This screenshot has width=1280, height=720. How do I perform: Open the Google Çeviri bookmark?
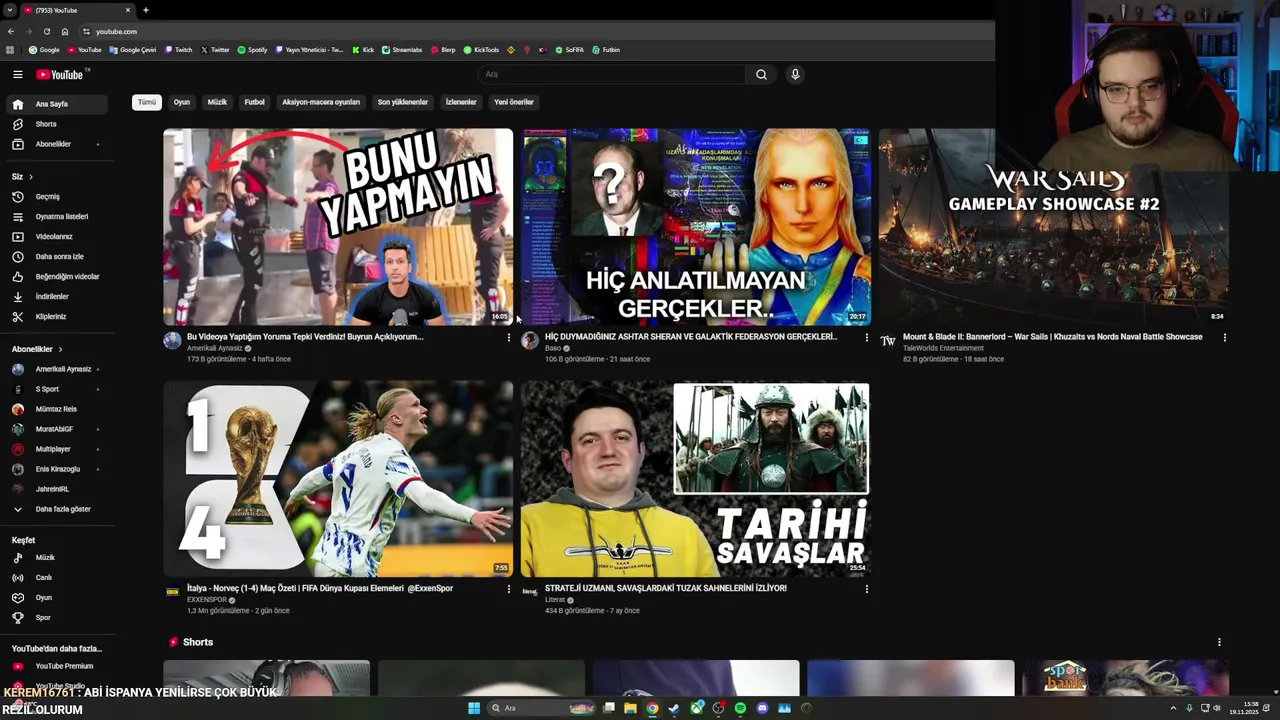(x=133, y=50)
